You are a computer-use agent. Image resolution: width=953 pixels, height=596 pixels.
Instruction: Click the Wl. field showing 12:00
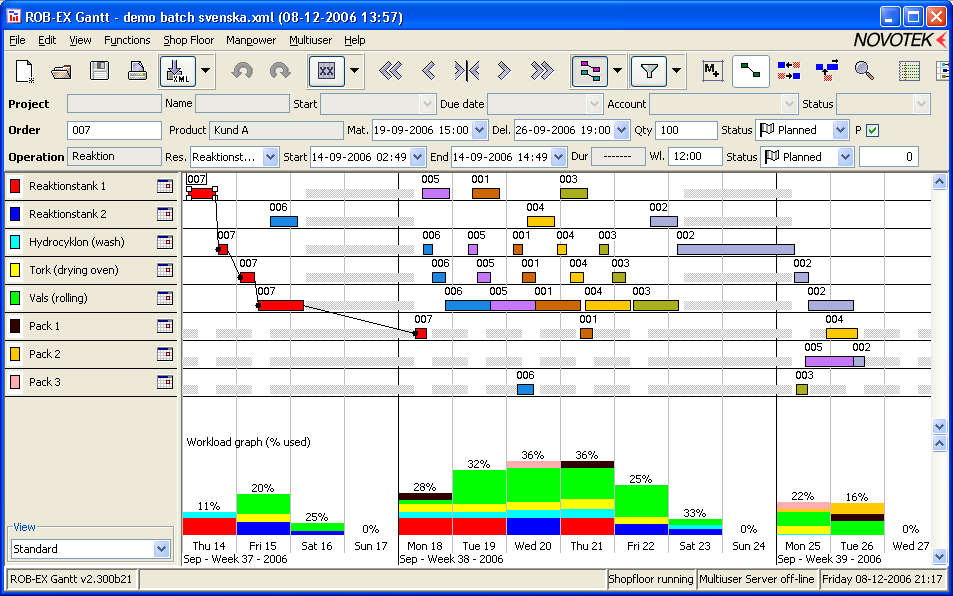pyautogui.click(x=695, y=157)
